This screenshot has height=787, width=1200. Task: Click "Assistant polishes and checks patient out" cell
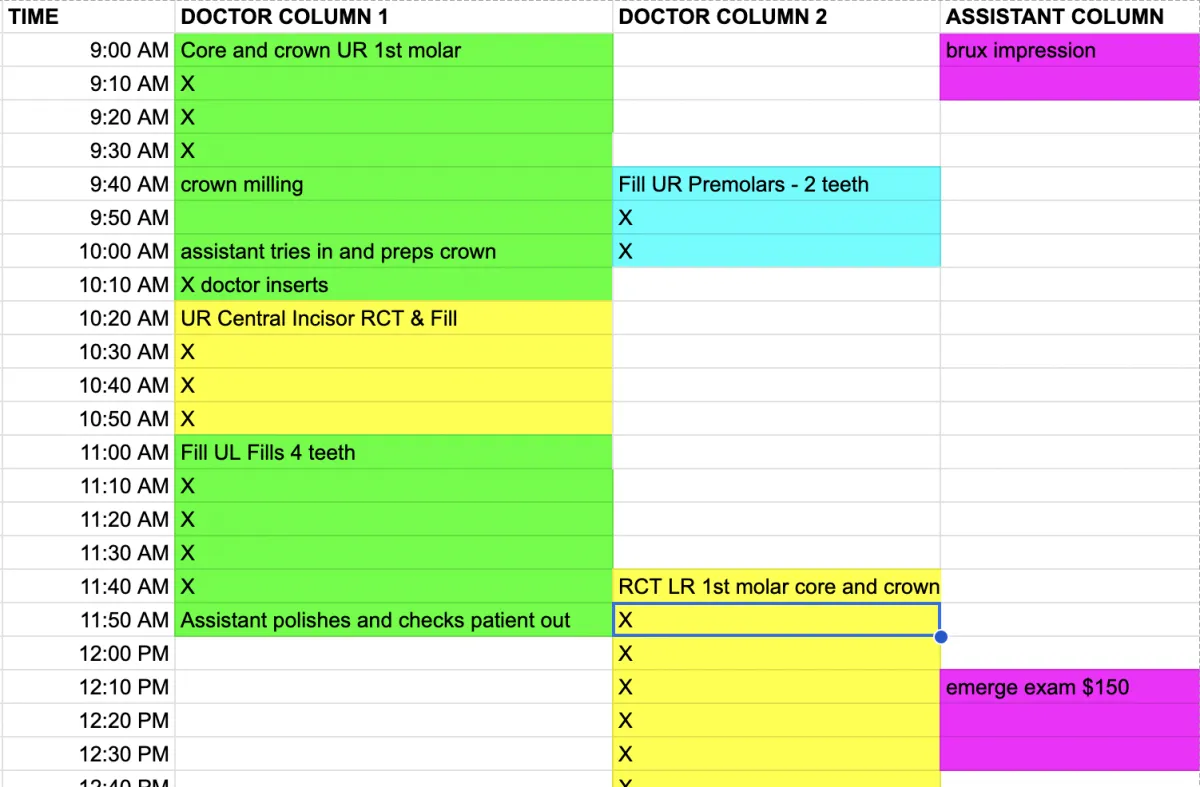click(393, 620)
